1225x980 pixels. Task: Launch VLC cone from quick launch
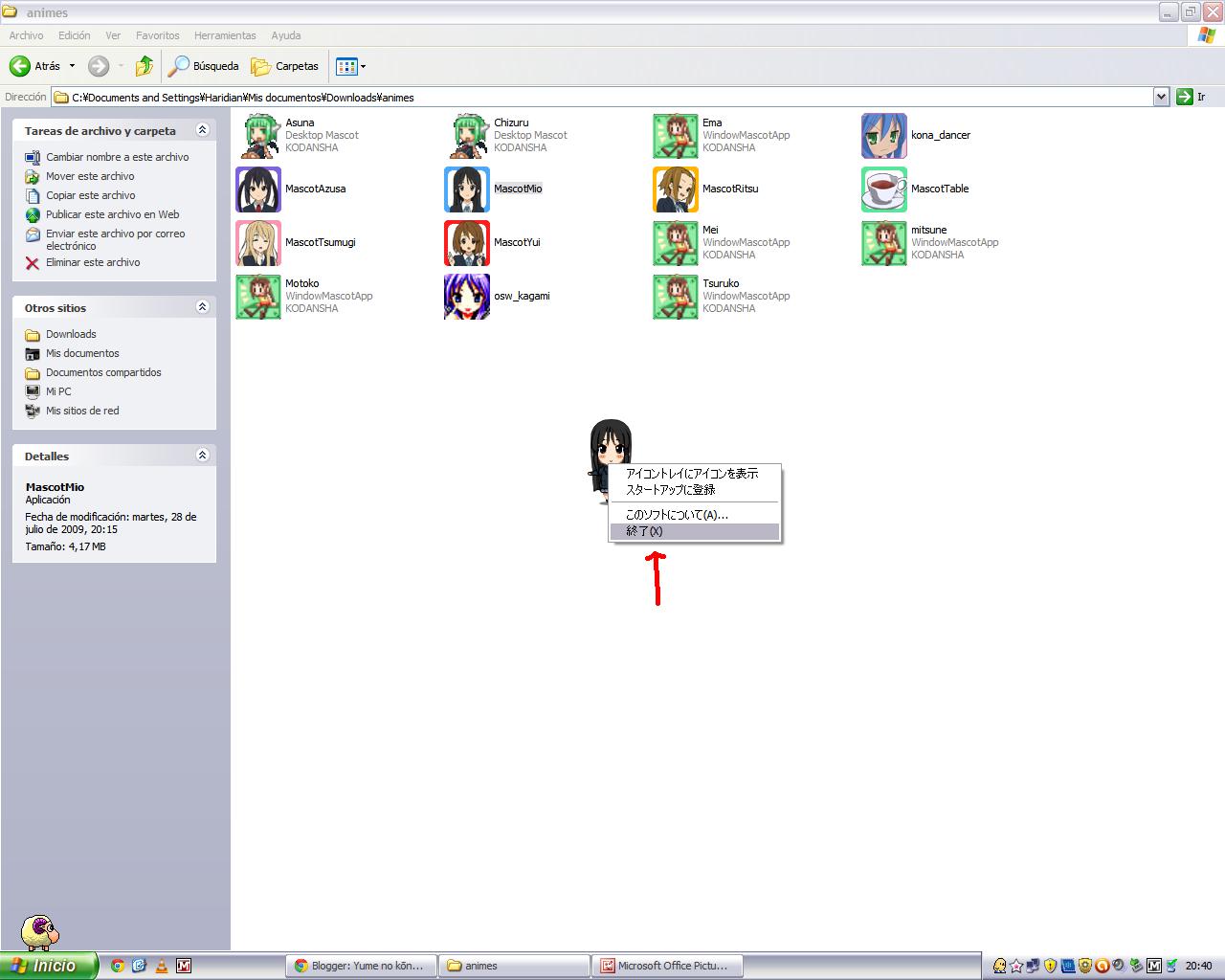coord(162,966)
